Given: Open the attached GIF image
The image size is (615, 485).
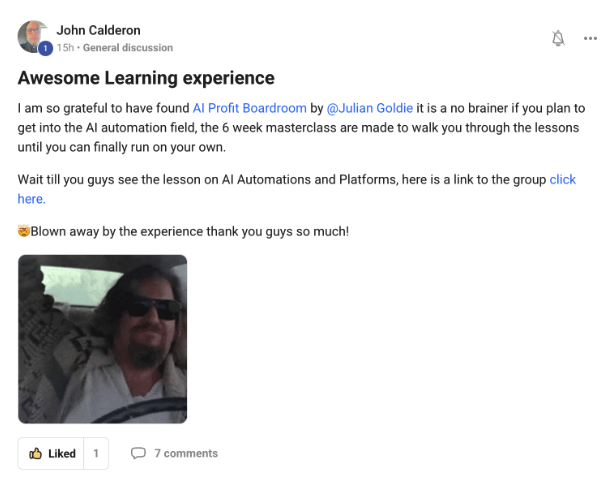Looking at the screenshot, I should 102,339.
